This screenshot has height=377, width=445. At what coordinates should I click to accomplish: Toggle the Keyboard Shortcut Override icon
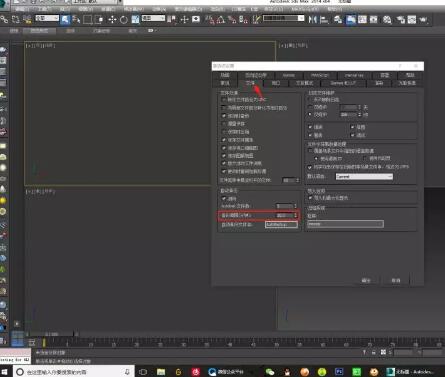pyautogui.click(x=196, y=20)
